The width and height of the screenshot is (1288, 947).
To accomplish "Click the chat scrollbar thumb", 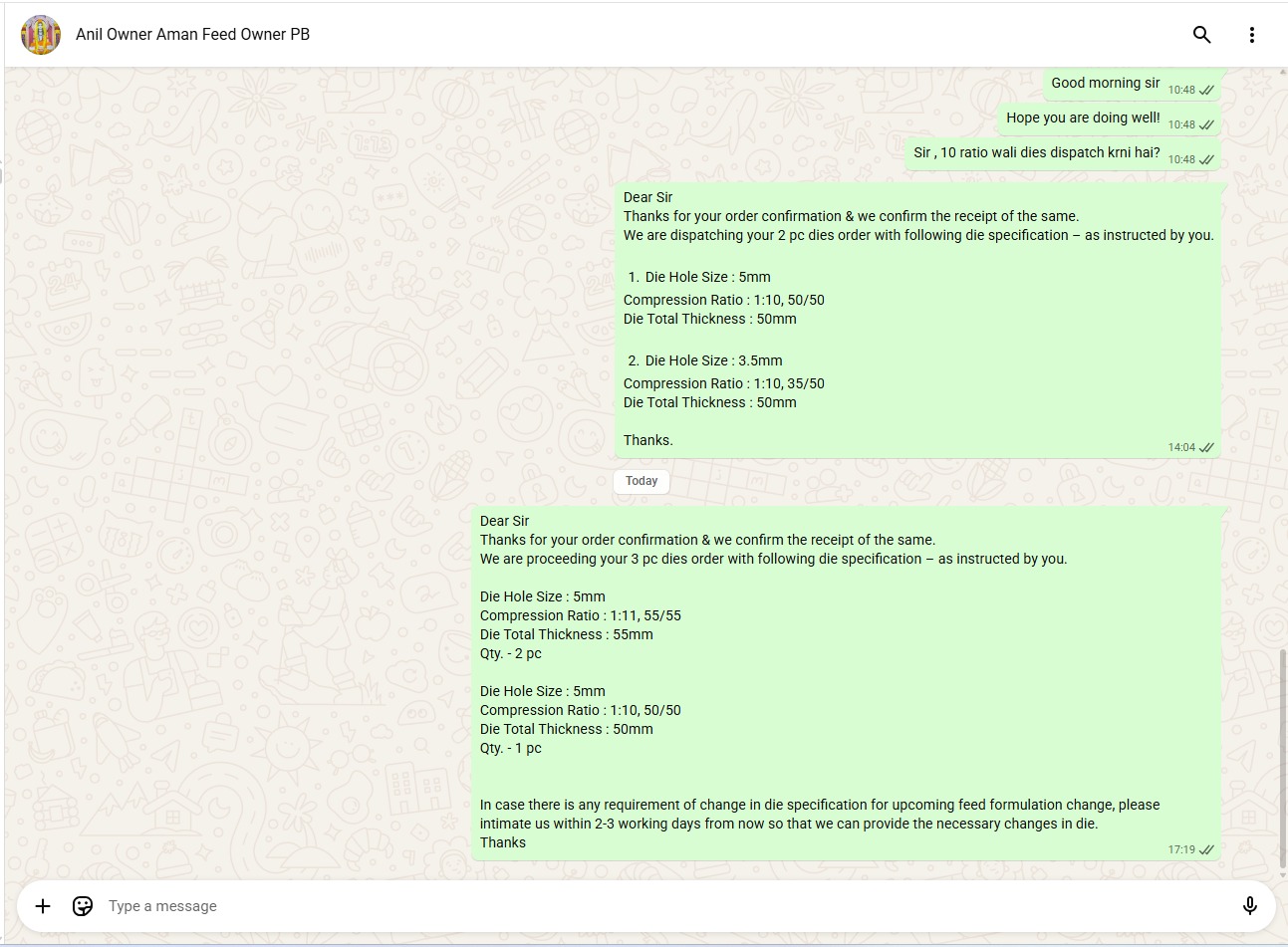I will pos(1282,757).
